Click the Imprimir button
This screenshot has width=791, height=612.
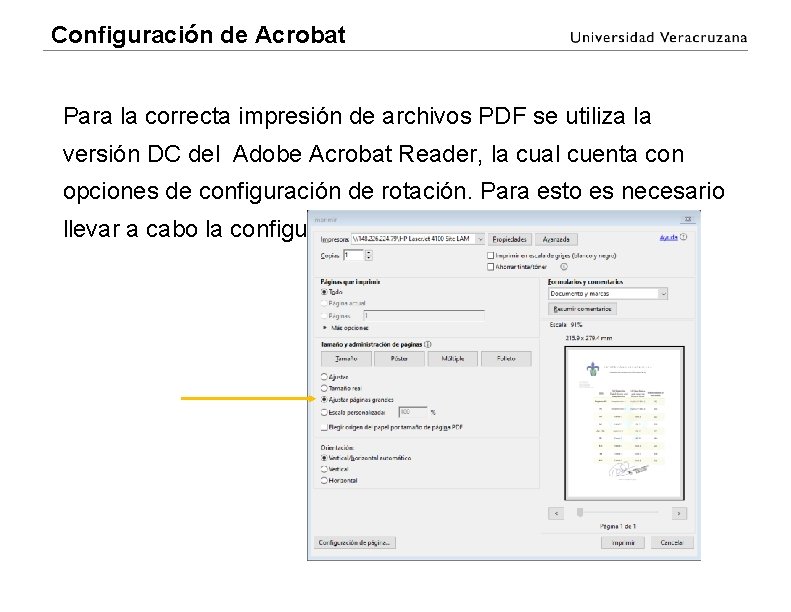[x=623, y=543]
